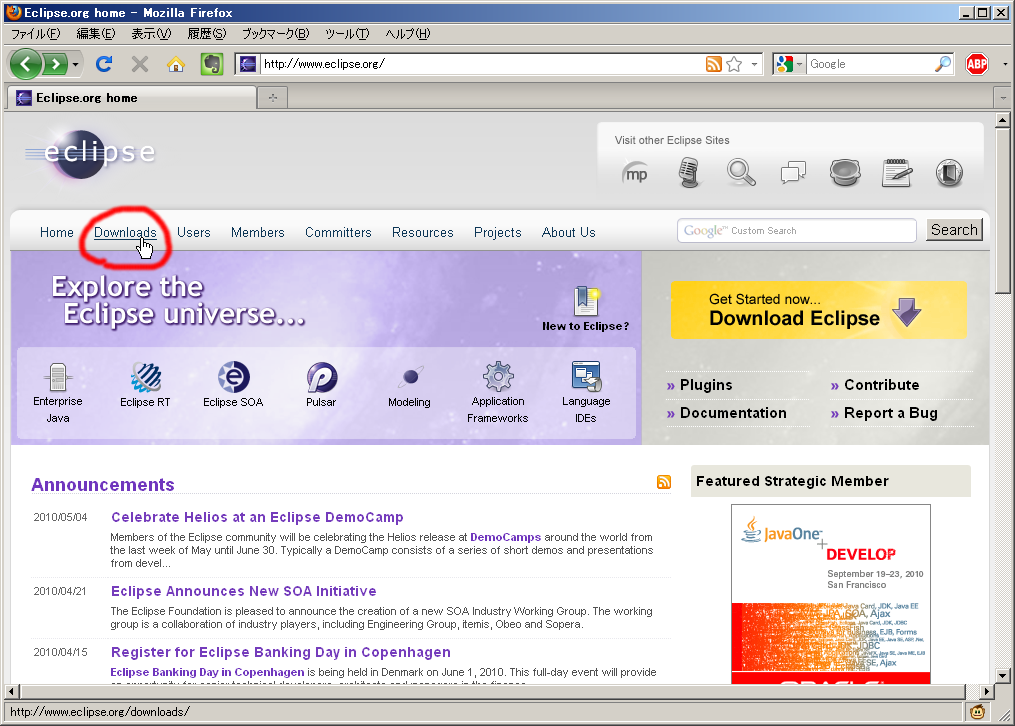Open the magnifying glass Eclipse site icon
This screenshot has width=1015, height=726.
[x=741, y=172]
